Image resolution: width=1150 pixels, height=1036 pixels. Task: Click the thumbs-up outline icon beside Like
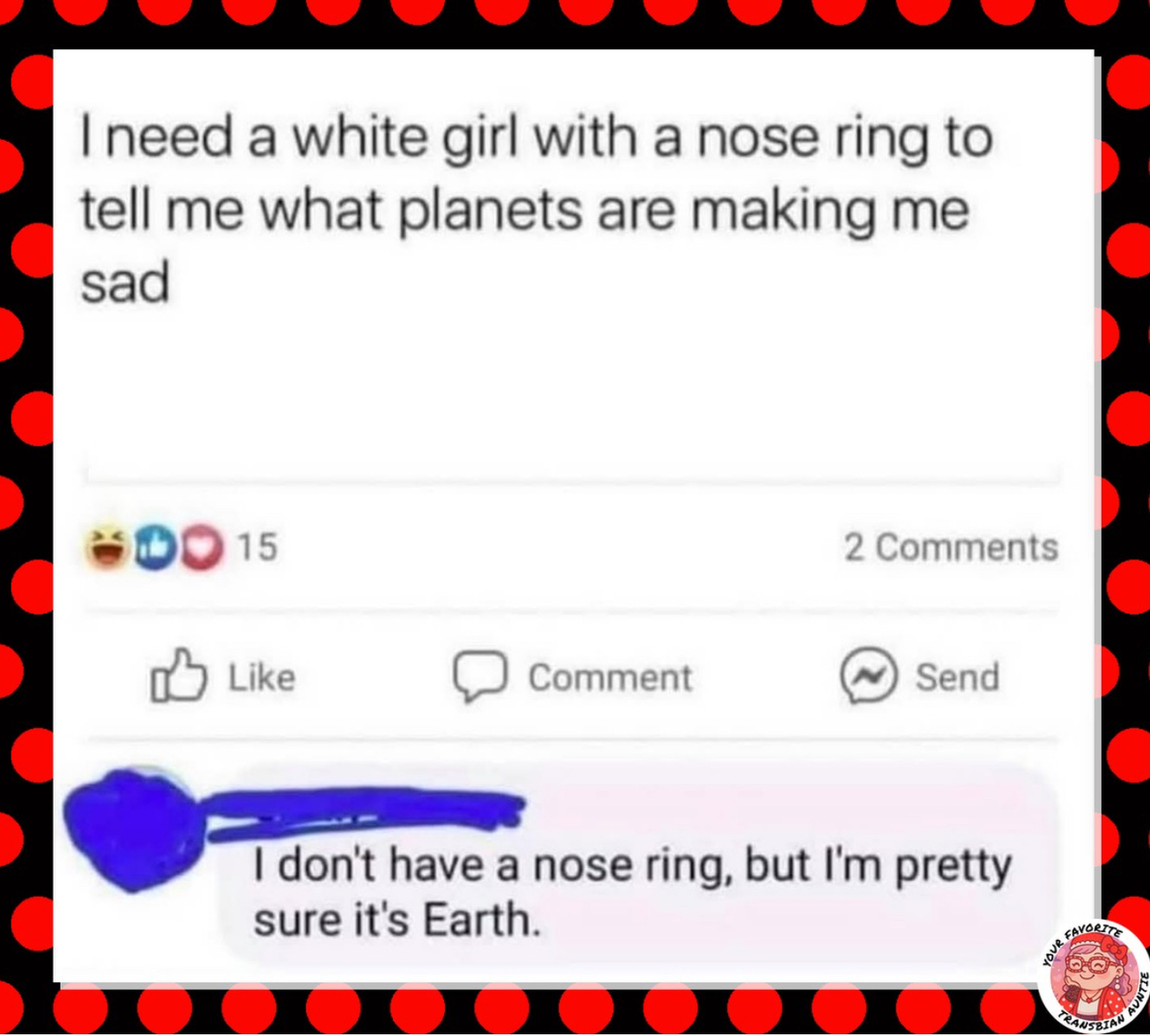coord(178,676)
